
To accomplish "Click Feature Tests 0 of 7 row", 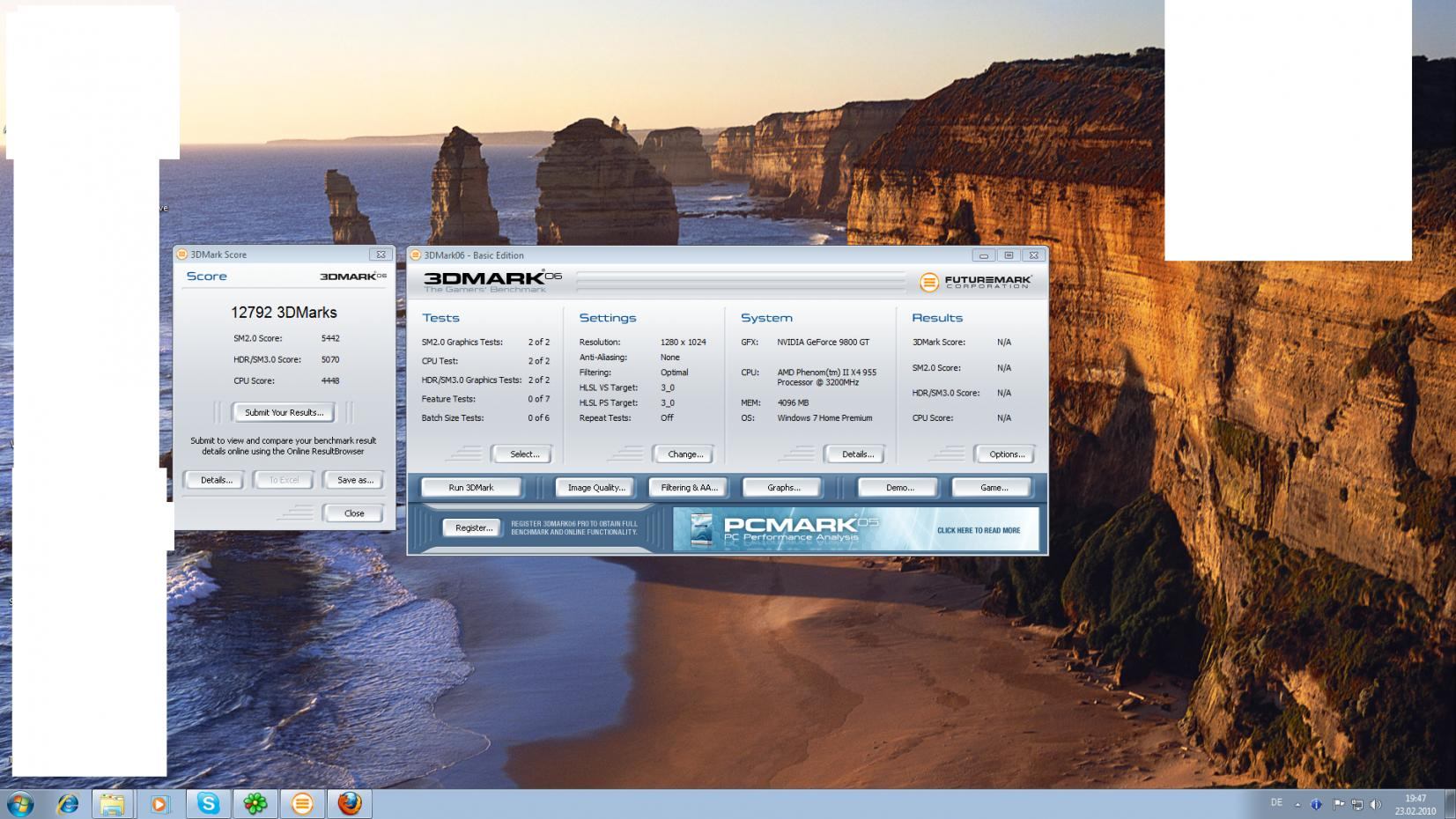I will (x=485, y=399).
